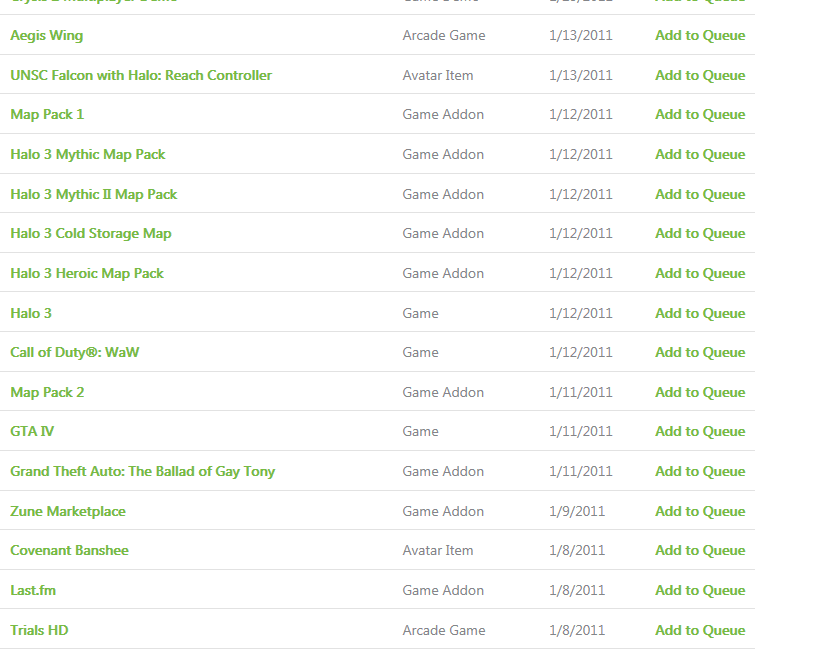Add Covenant Banshee to queue
Image resolution: width=825 pixels, height=658 pixels.
click(x=700, y=550)
